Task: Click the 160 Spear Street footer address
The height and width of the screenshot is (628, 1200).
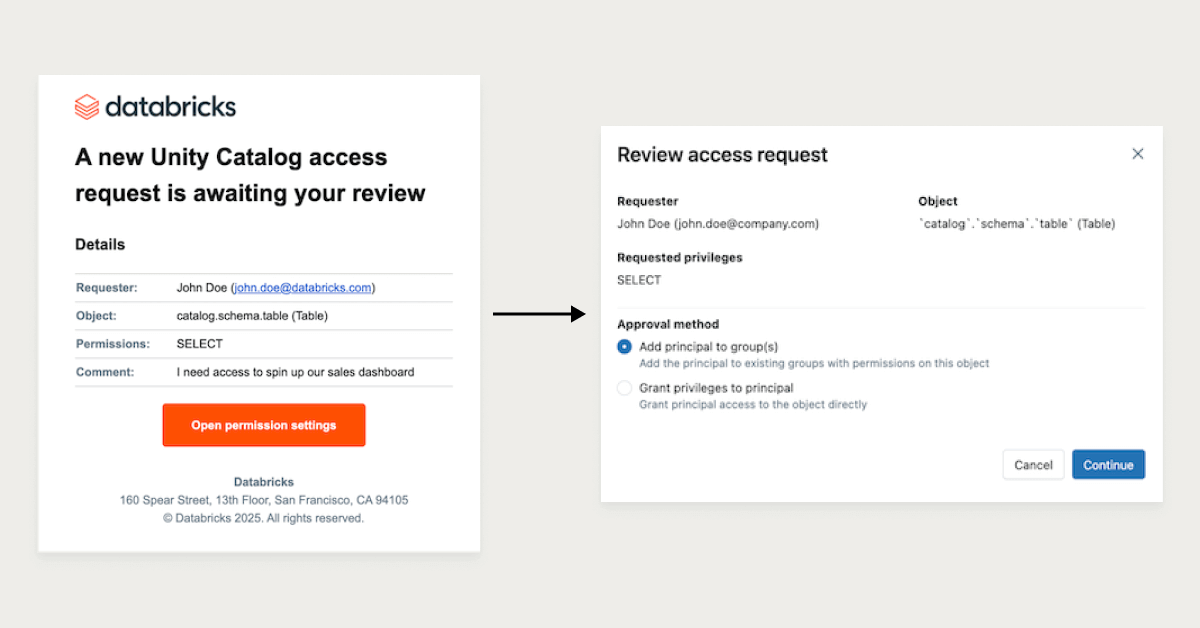Action: click(264, 500)
